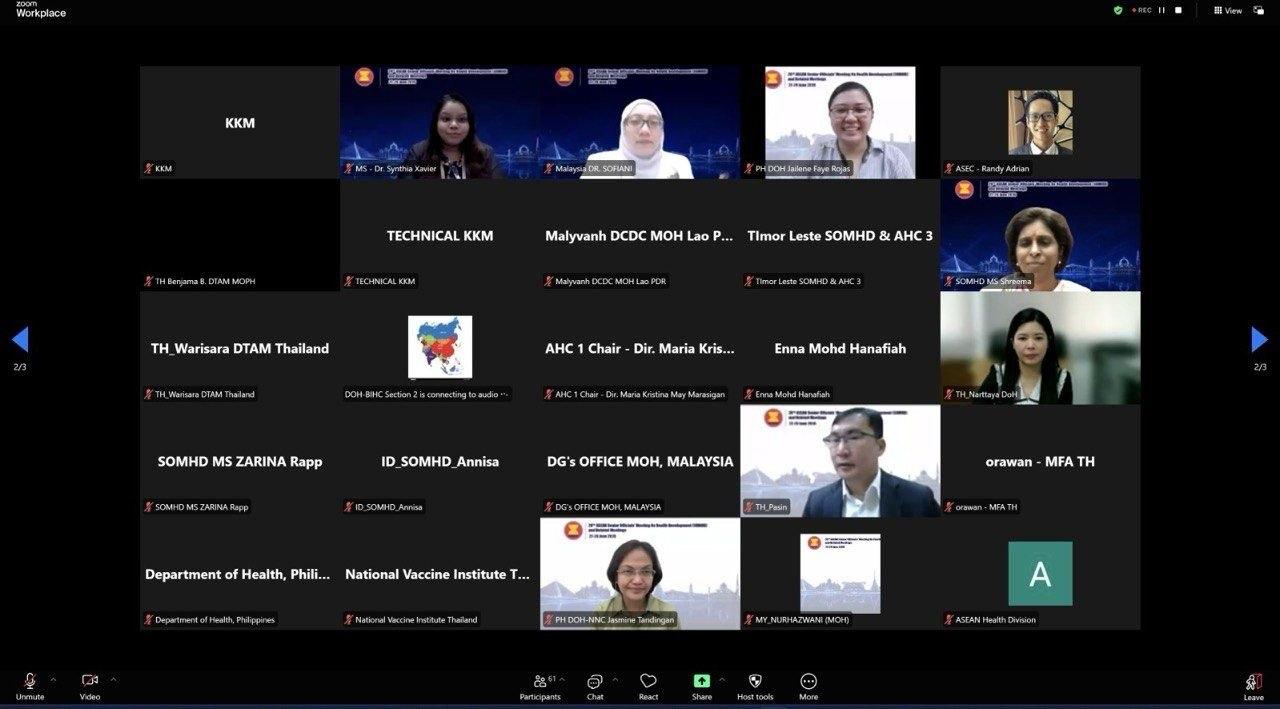Select DG's OFFICE MOH, MALAYSIA tile
The height and width of the screenshot is (709, 1280).
click(x=640, y=461)
